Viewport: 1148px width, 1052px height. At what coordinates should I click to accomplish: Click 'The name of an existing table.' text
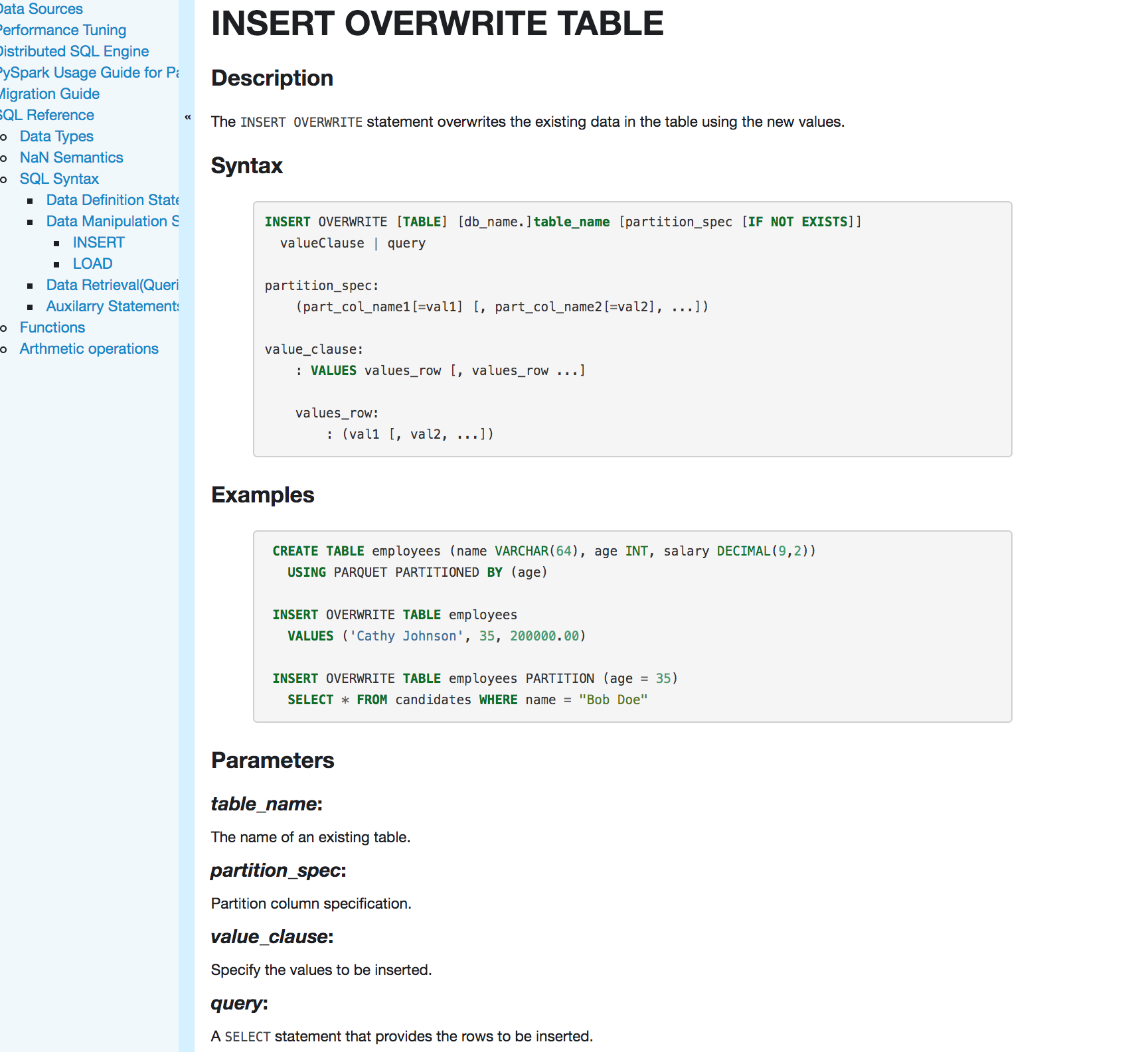(x=310, y=837)
